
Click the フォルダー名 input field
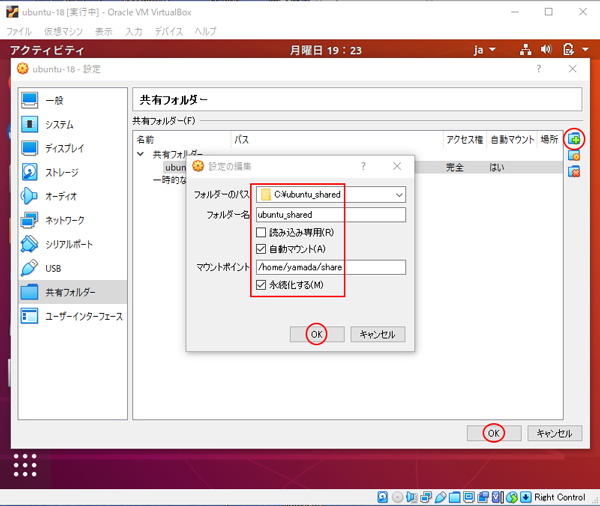[x=331, y=215]
